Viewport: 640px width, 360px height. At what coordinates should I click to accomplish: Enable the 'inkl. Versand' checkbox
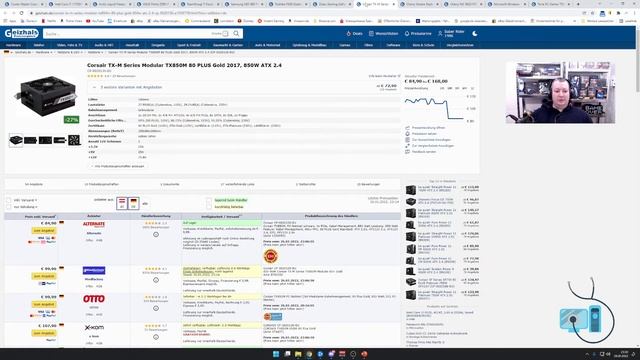coord(9,200)
